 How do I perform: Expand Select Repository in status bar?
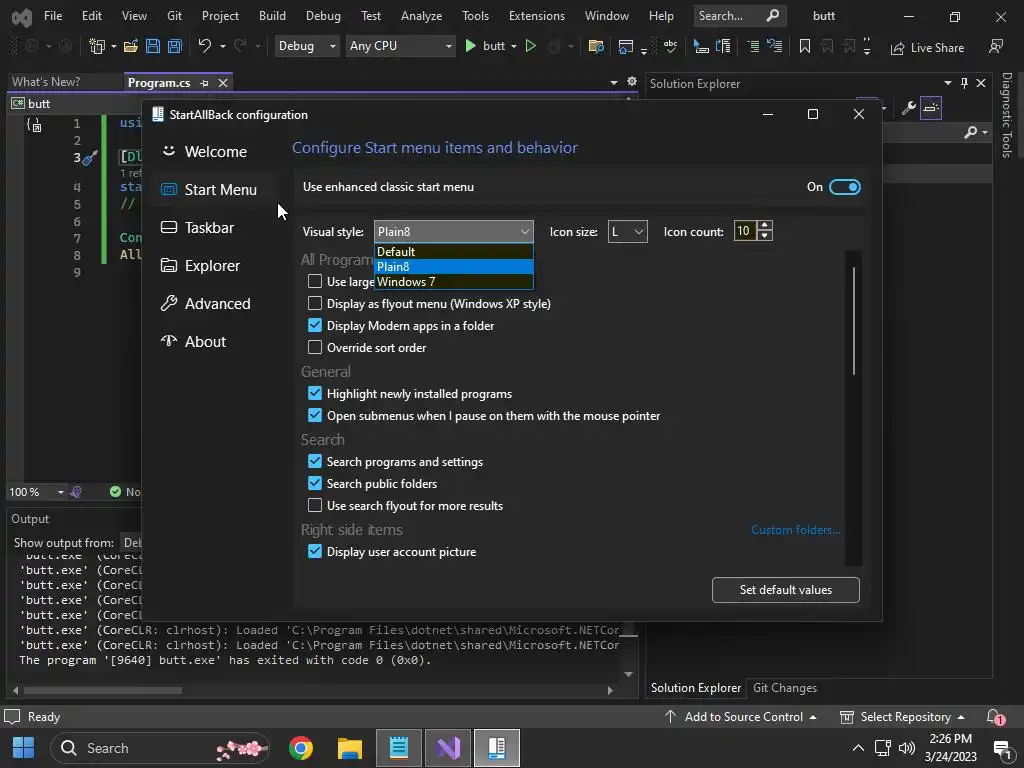(x=902, y=716)
